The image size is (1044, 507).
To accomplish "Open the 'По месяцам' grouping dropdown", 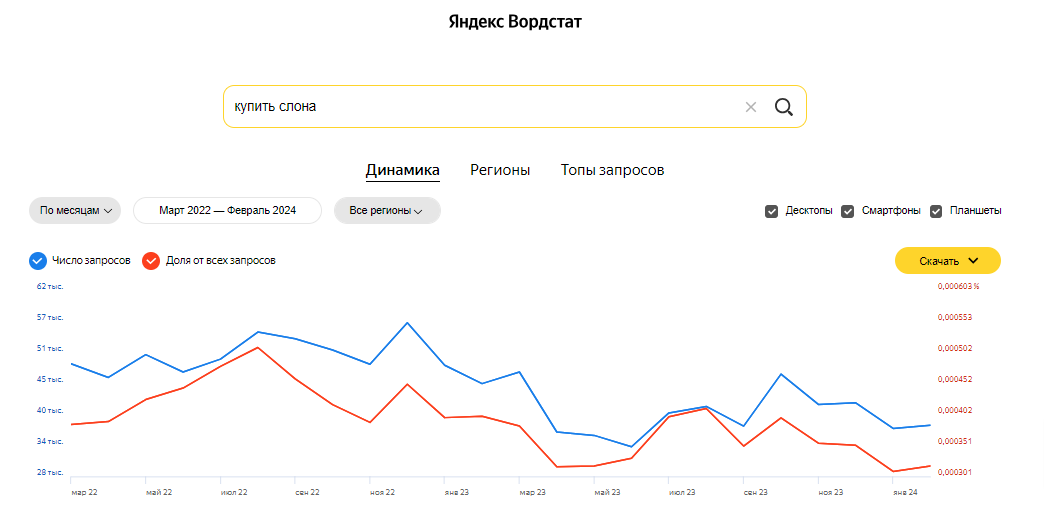I will (75, 211).
